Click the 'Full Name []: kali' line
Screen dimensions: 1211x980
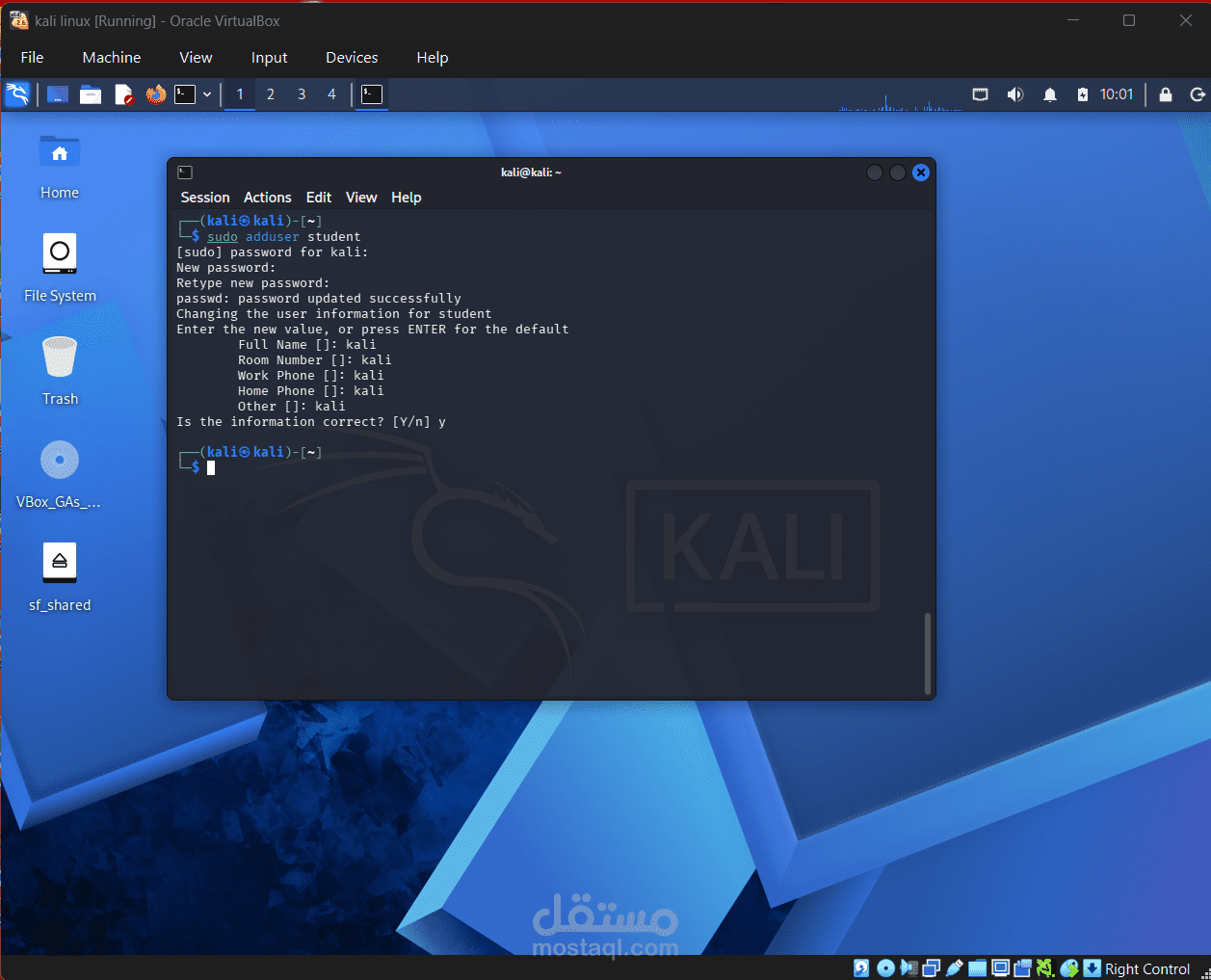coord(307,345)
